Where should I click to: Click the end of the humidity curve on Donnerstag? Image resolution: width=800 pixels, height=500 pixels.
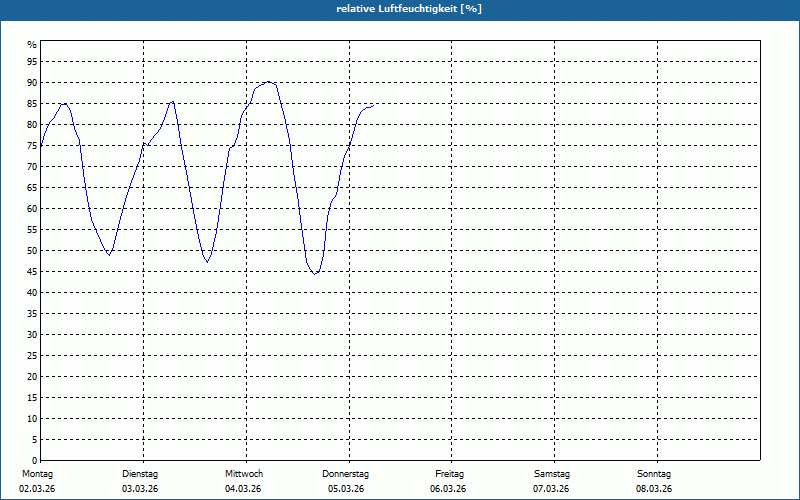pyautogui.click(x=373, y=106)
